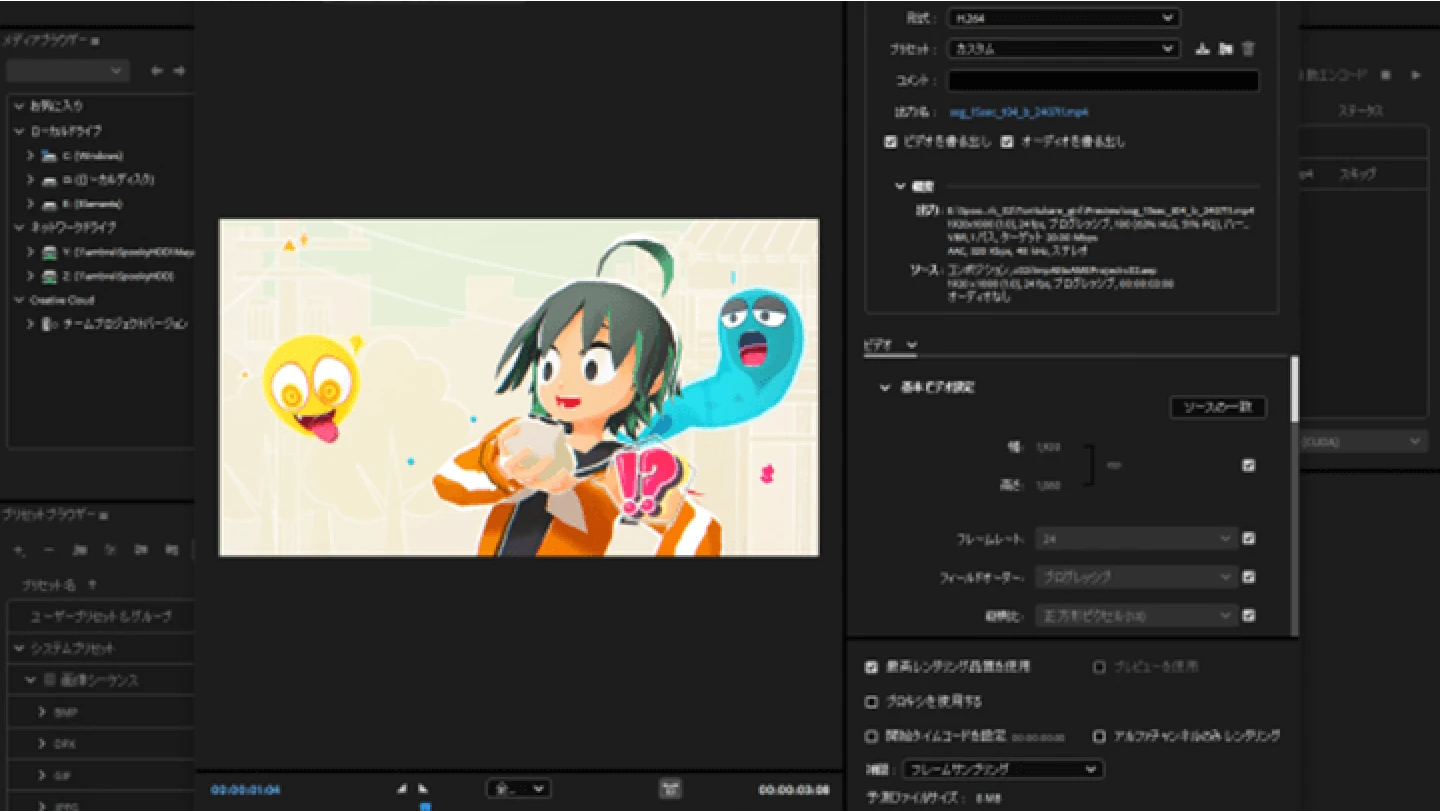Viewport: 1440px width, 811px height.
Task: Select ユーザープリセット&グループ row
Action: coord(101,616)
